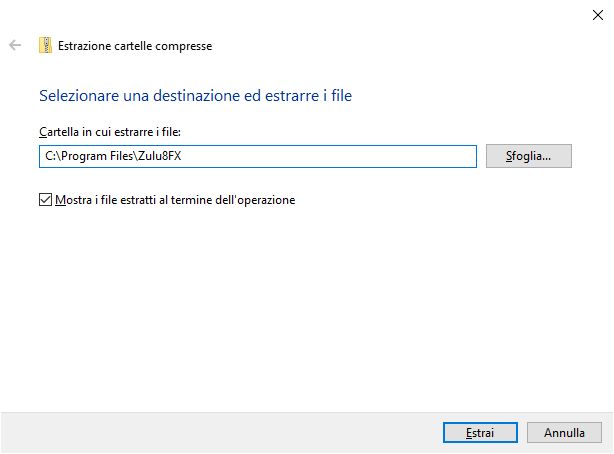Click the 'Cartella in cui estrarre i file' label
614x454 pixels.
109,132
